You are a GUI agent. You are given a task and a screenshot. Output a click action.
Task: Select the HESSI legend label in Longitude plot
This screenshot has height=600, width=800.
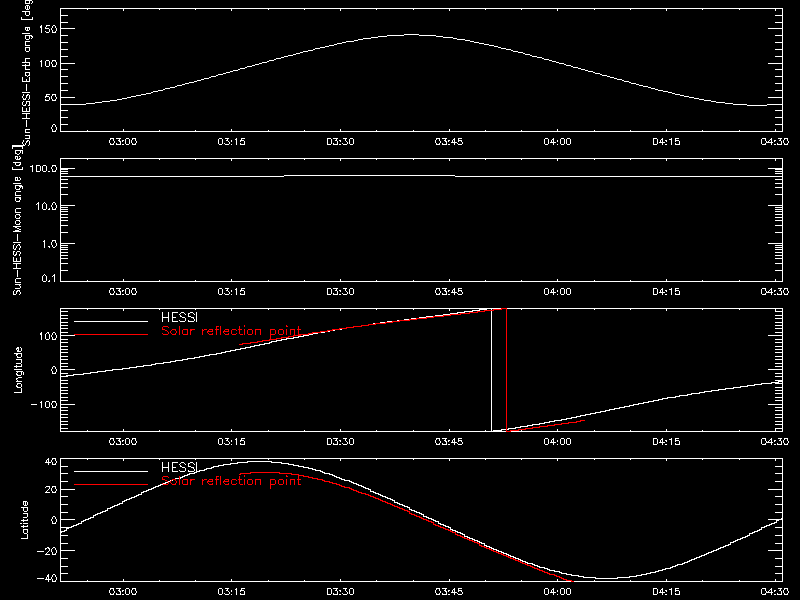tap(179, 317)
